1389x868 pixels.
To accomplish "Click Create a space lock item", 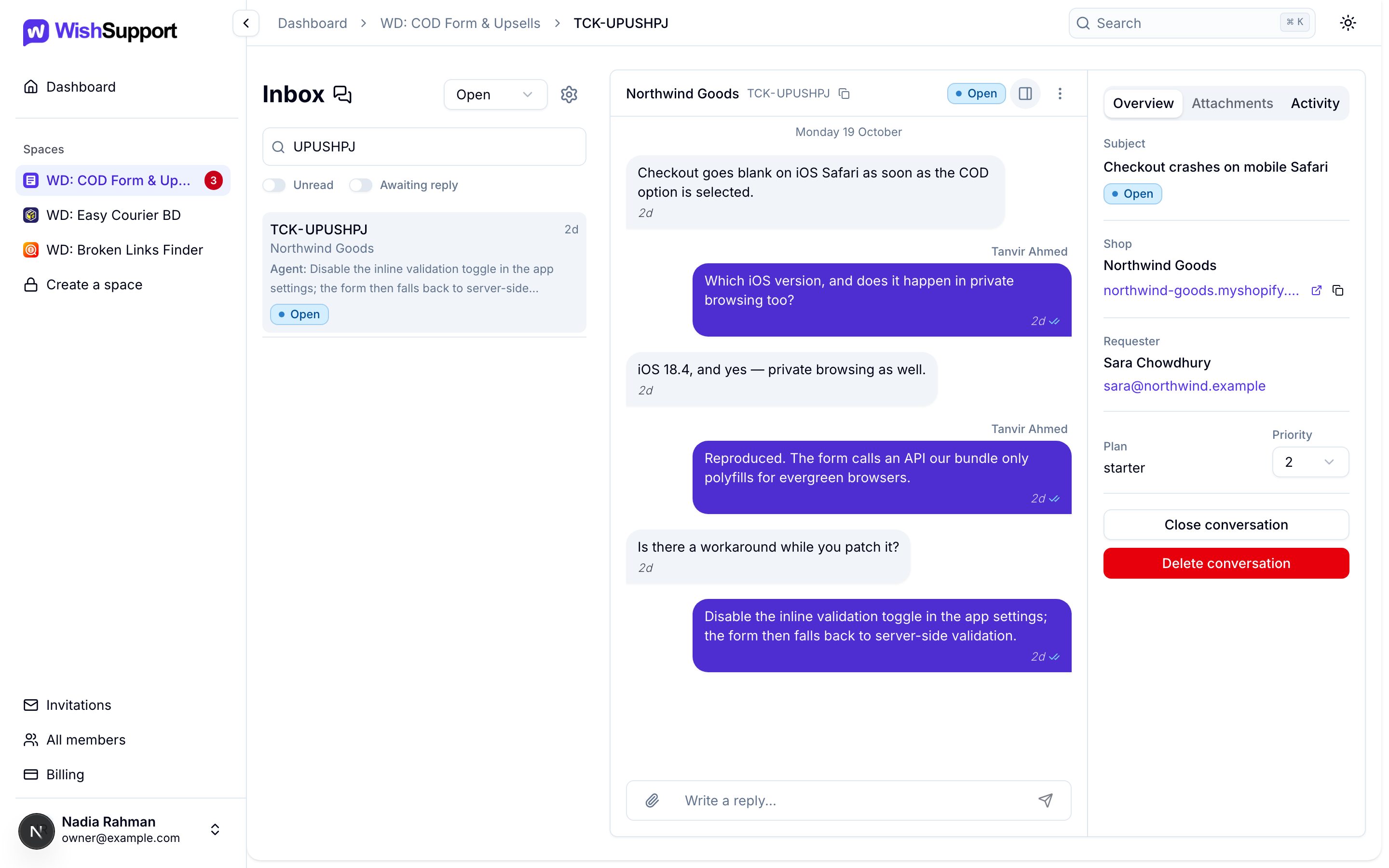I will (123, 285).
